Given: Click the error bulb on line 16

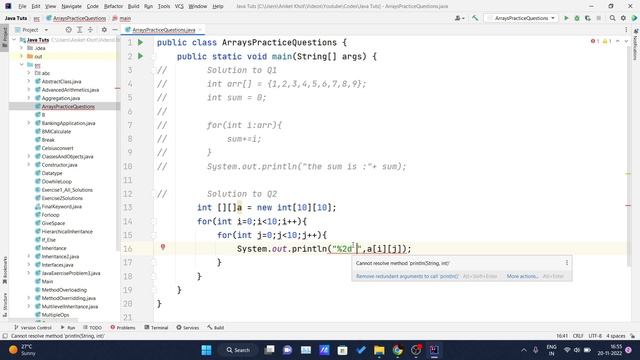Looking at the screenshot, I should tap(163, 247).
